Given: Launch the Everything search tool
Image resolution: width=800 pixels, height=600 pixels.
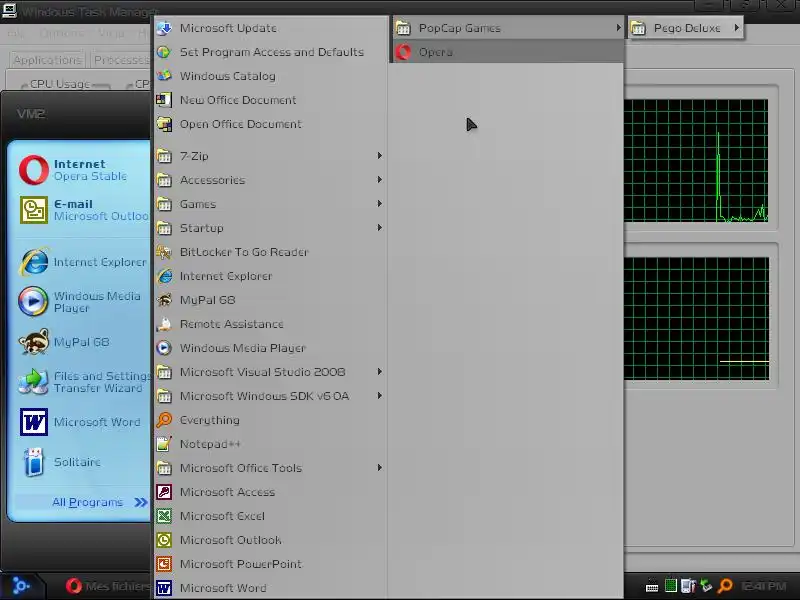Looking at the screenshot, I should [270, 420].
